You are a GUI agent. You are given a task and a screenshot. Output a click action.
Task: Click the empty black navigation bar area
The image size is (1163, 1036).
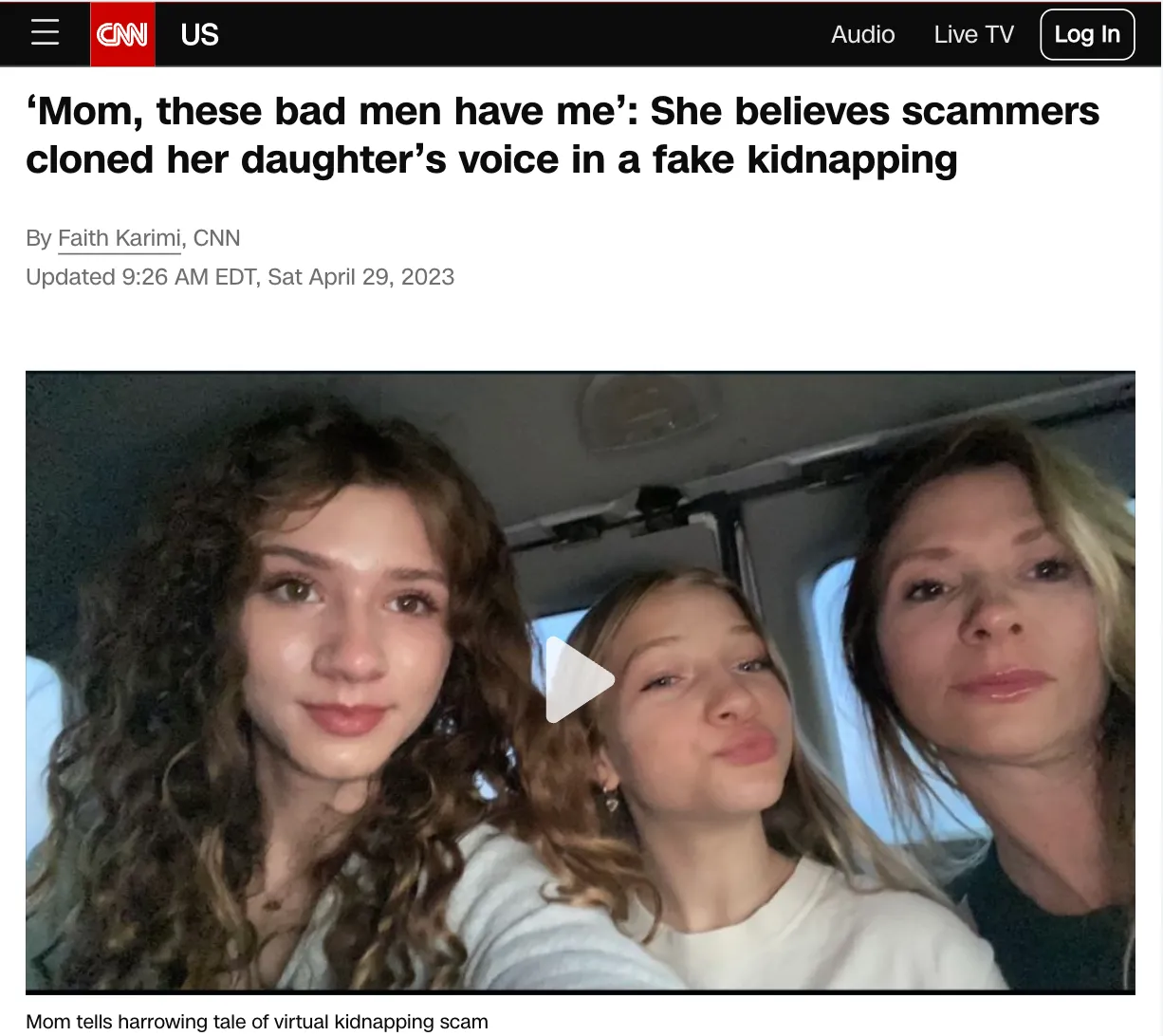coord(522,34)
